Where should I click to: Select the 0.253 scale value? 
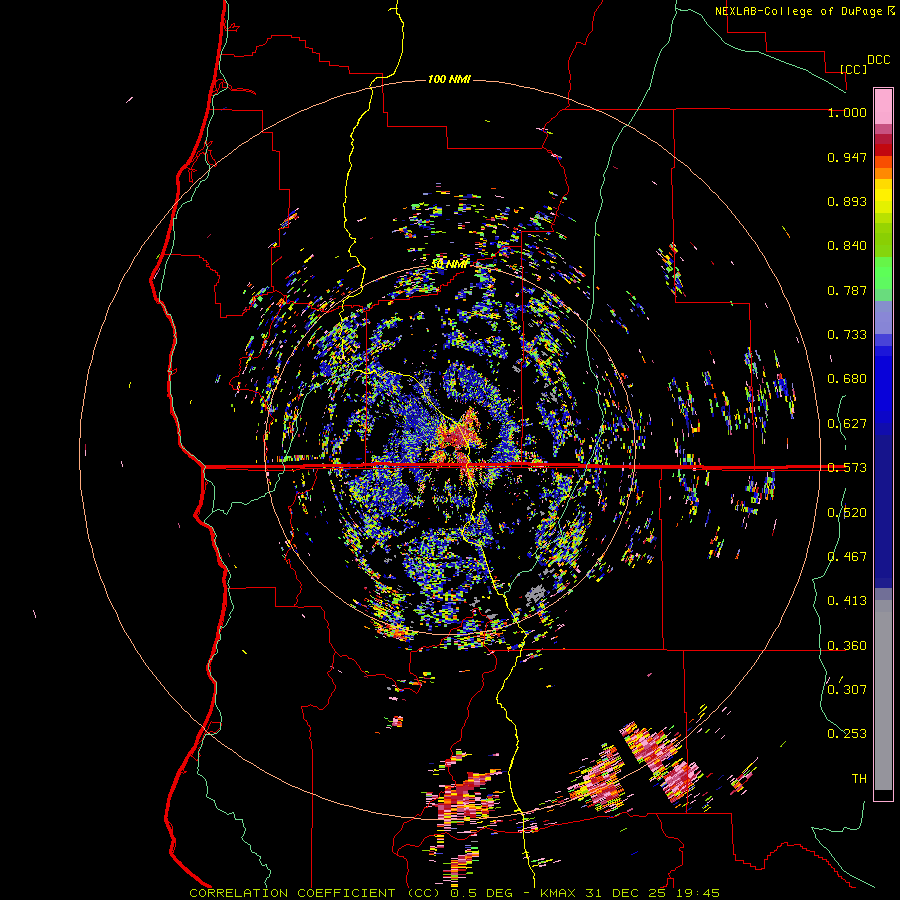(x=847, y=734)
